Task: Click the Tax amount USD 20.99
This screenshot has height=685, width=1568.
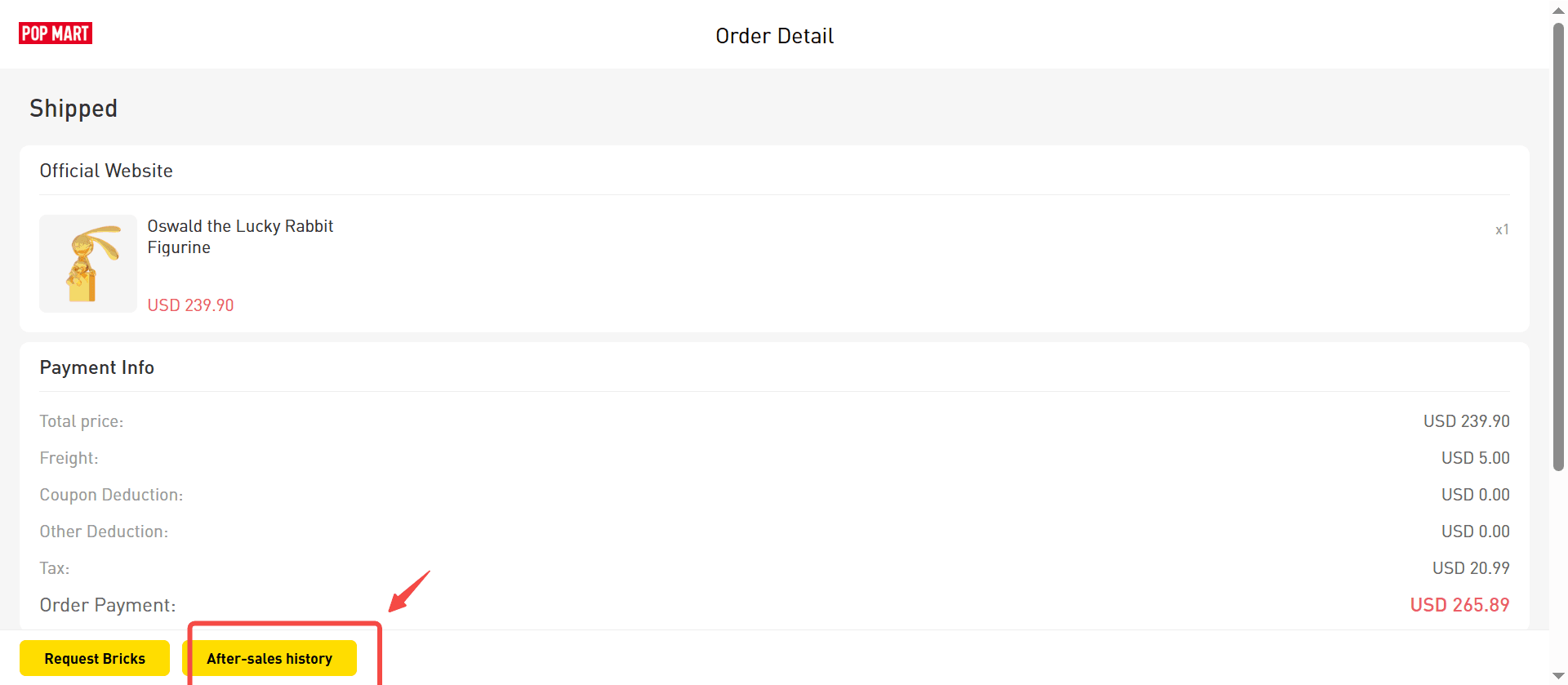Action: tap(1471, 568)
